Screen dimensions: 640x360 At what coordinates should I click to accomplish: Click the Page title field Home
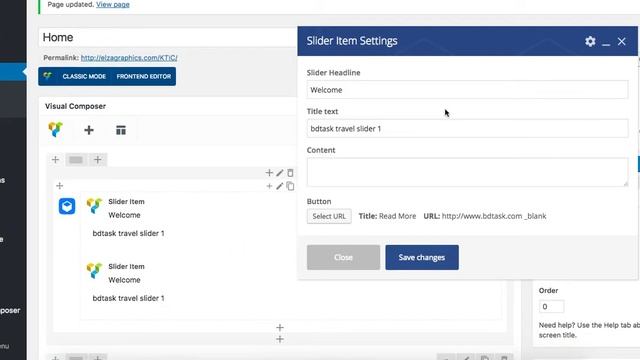[x=168, y=37]
